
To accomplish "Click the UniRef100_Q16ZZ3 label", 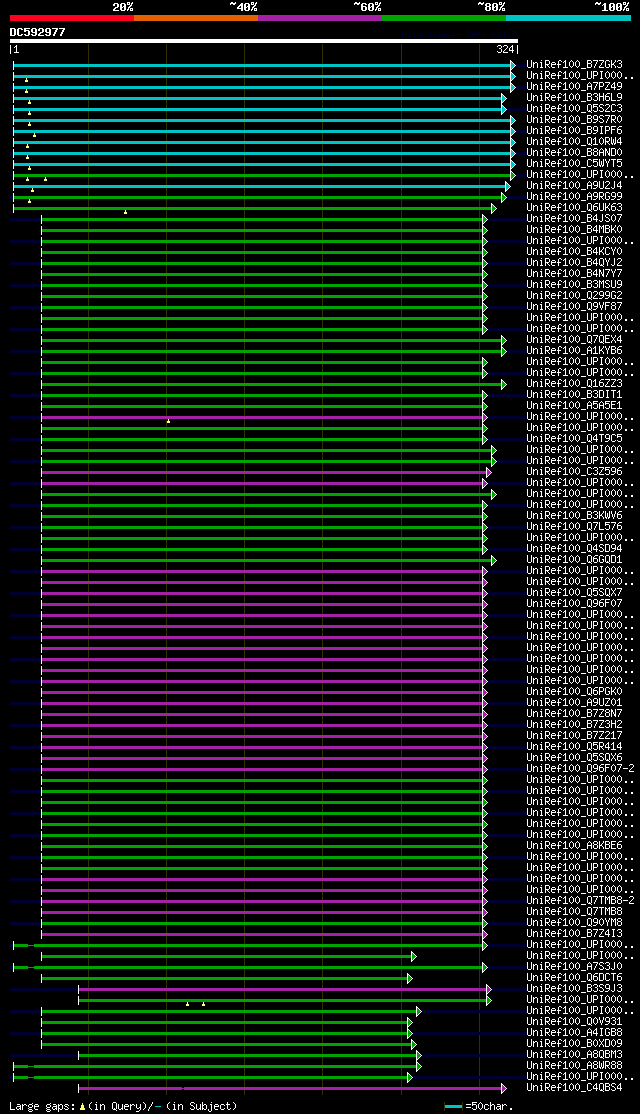I will (x=575, y=384).
